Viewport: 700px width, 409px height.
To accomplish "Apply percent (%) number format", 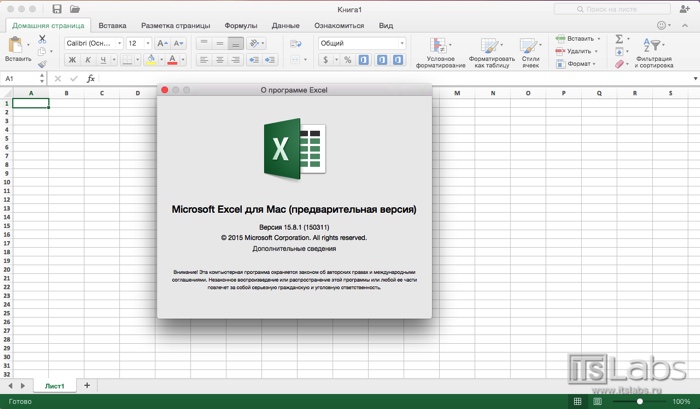I will pyautogui.click(x=347, y=60).
